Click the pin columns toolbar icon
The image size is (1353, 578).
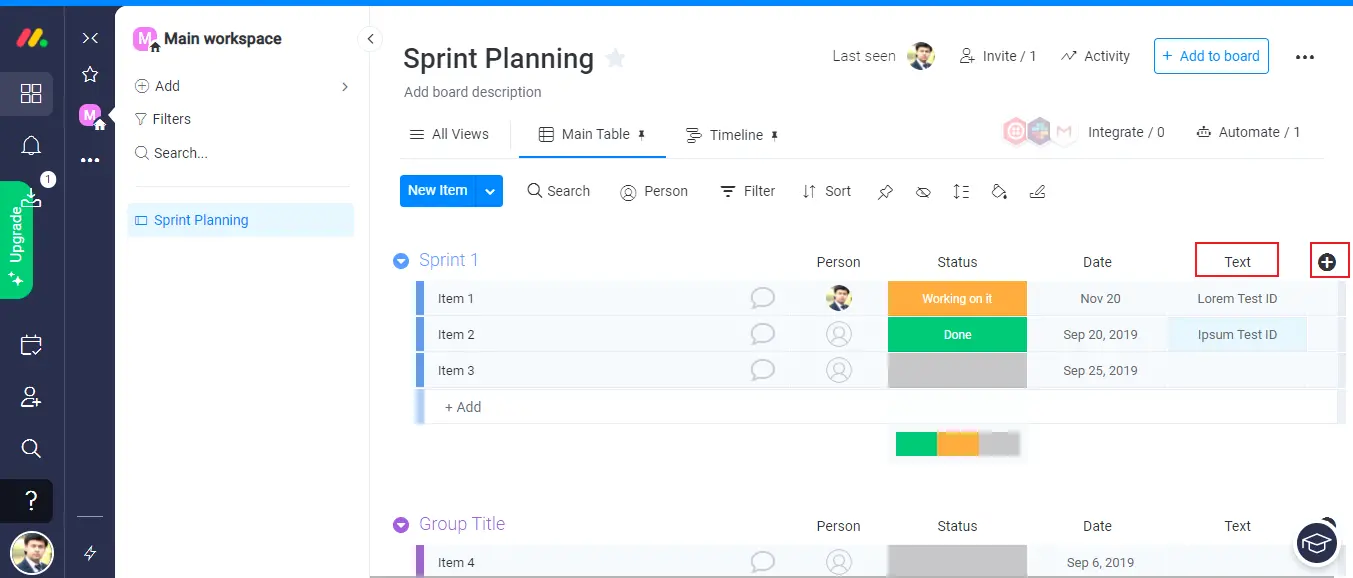click(x=885, y=191)
